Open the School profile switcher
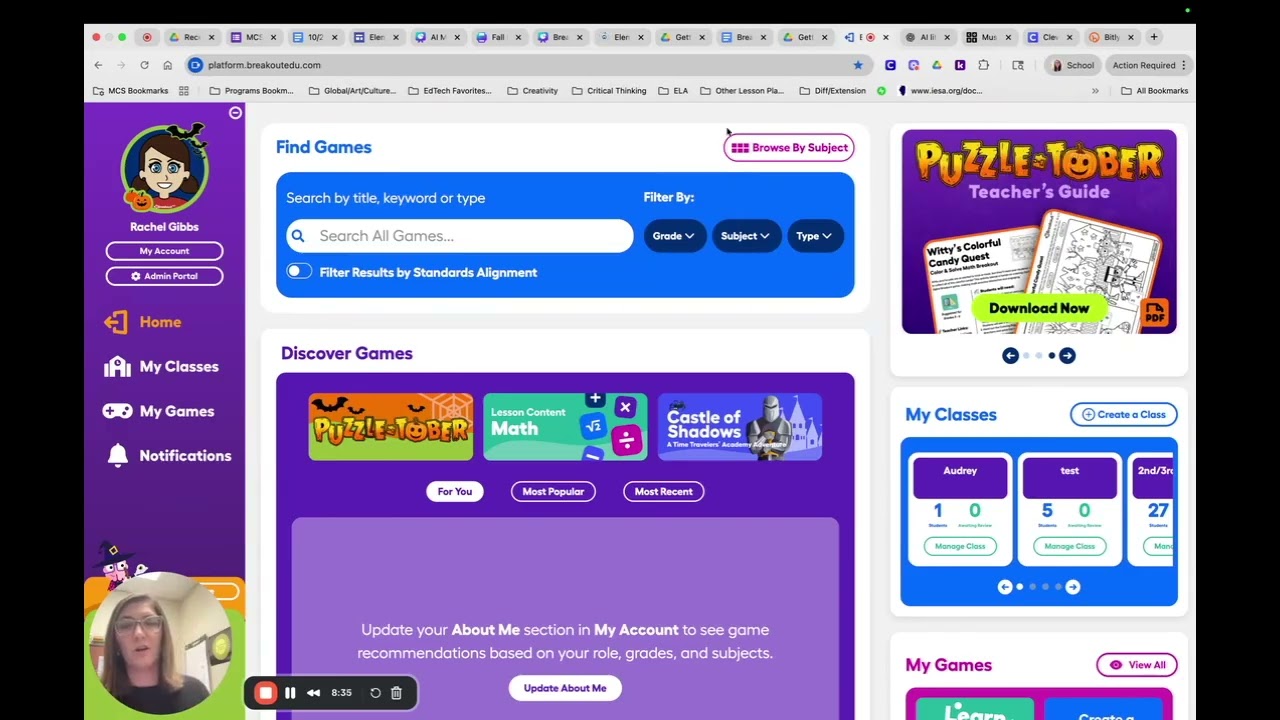The image size is (1280, 720). [1072, 65]
